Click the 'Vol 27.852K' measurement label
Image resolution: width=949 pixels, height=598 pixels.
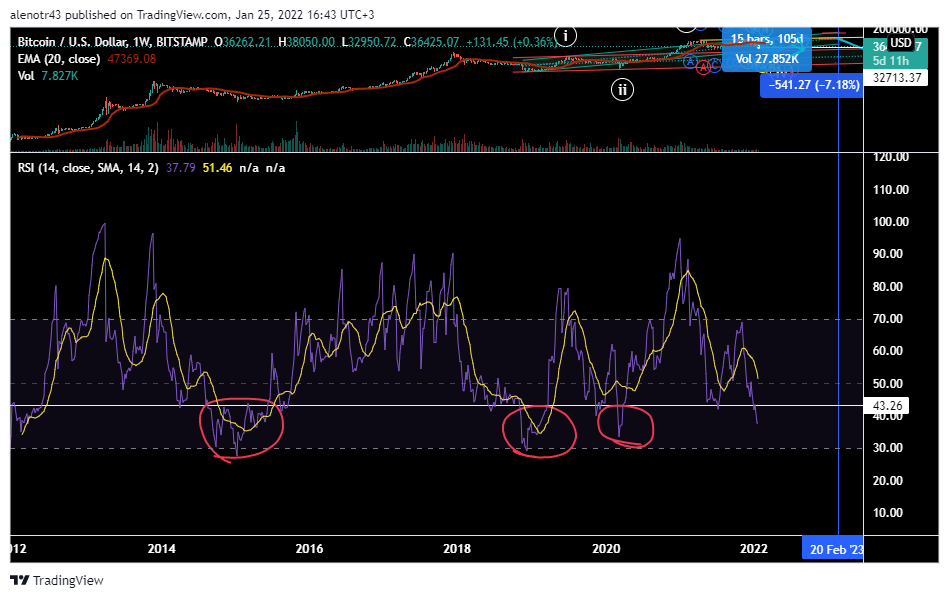coord(767,59)
